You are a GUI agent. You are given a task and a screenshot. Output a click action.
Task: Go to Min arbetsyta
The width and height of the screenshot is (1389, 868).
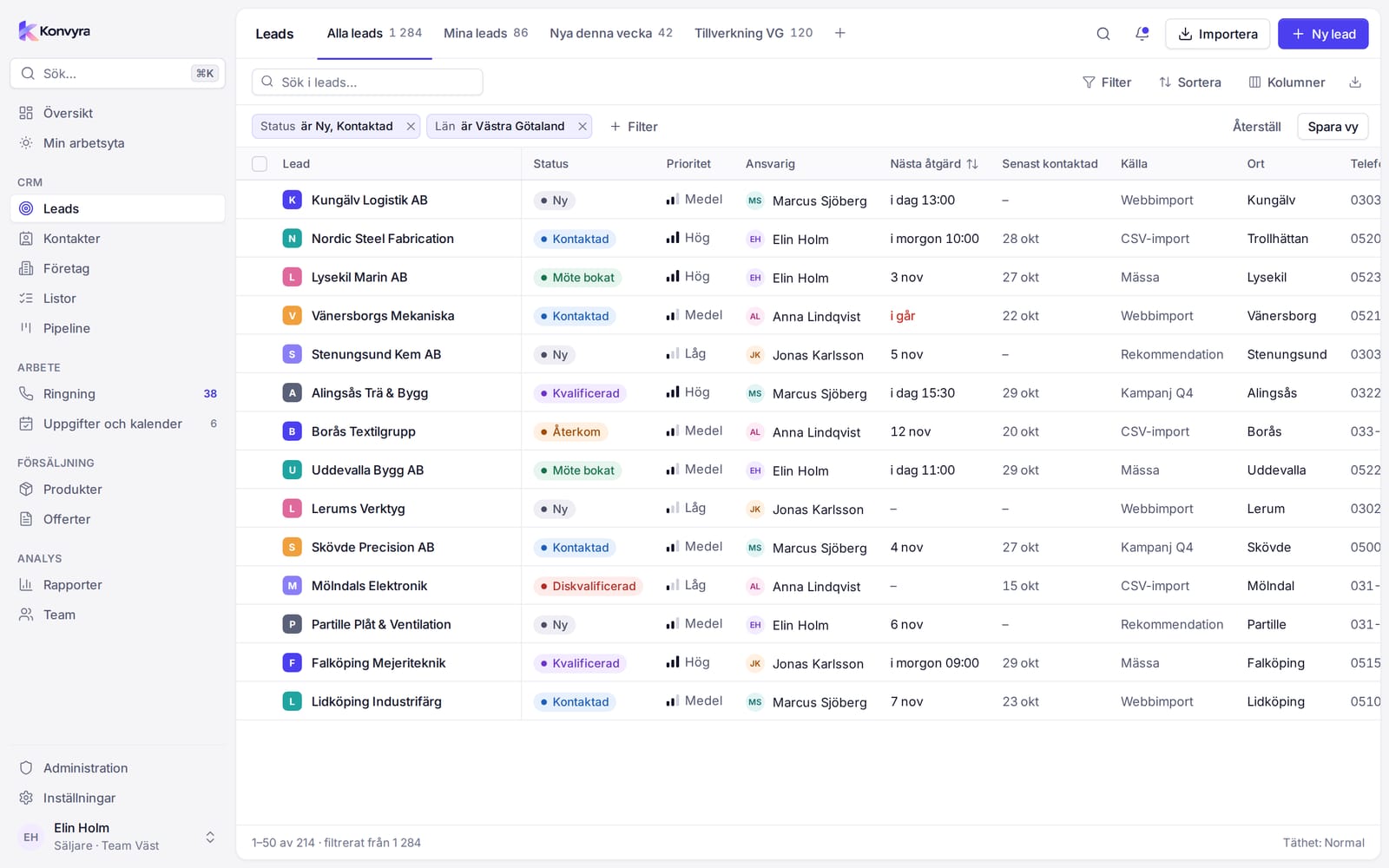(x=117, y=143)
